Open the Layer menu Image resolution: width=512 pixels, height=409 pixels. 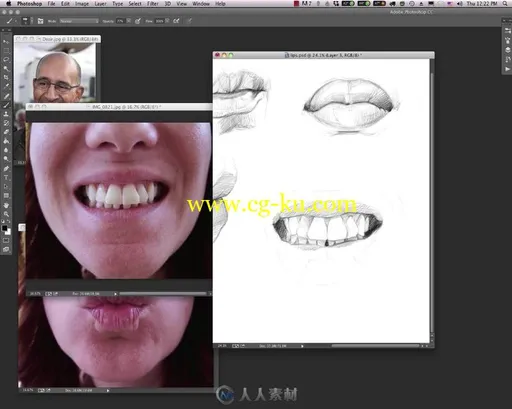100,4
